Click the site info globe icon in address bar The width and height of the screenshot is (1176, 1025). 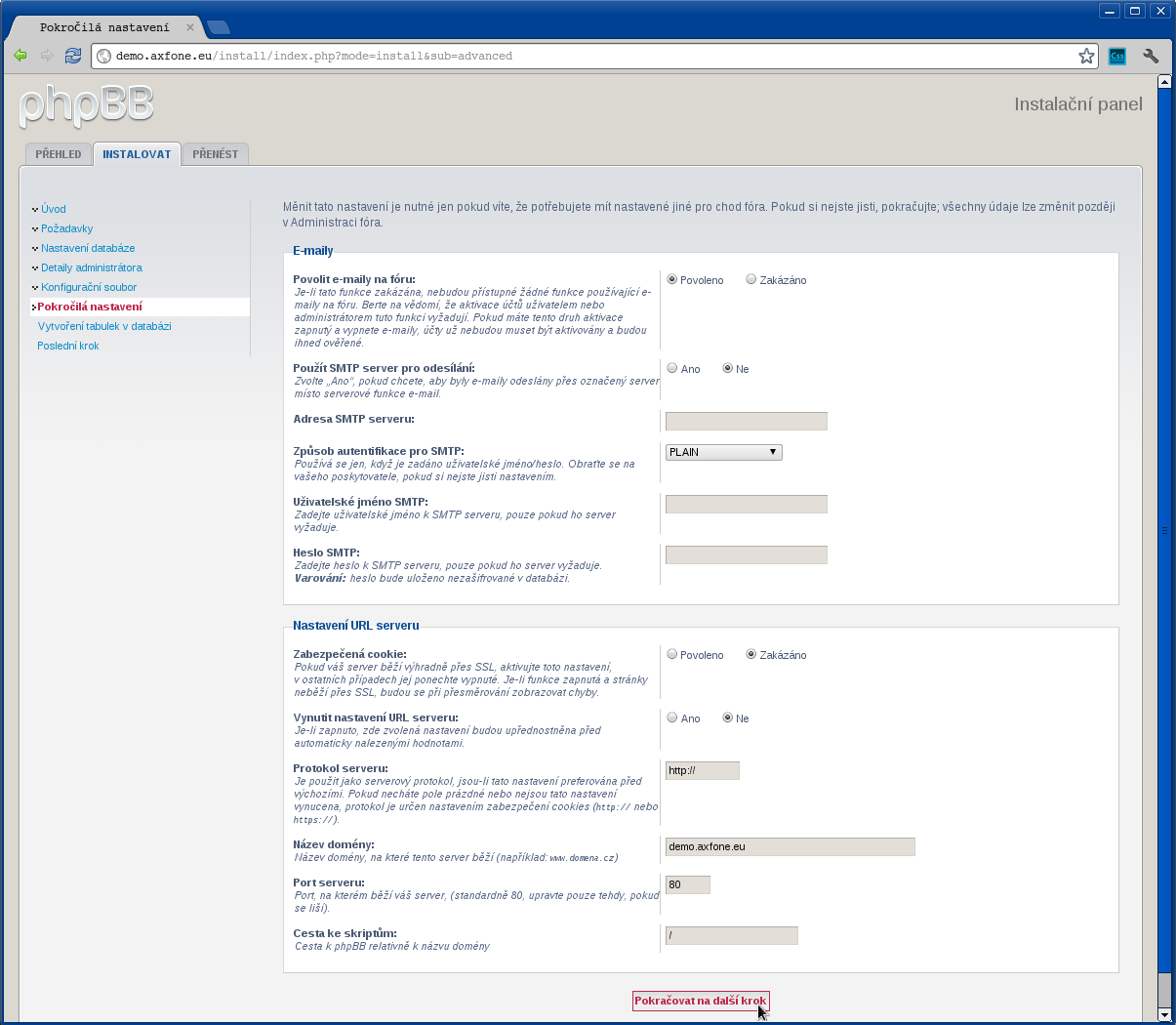[x=103, y=56]
